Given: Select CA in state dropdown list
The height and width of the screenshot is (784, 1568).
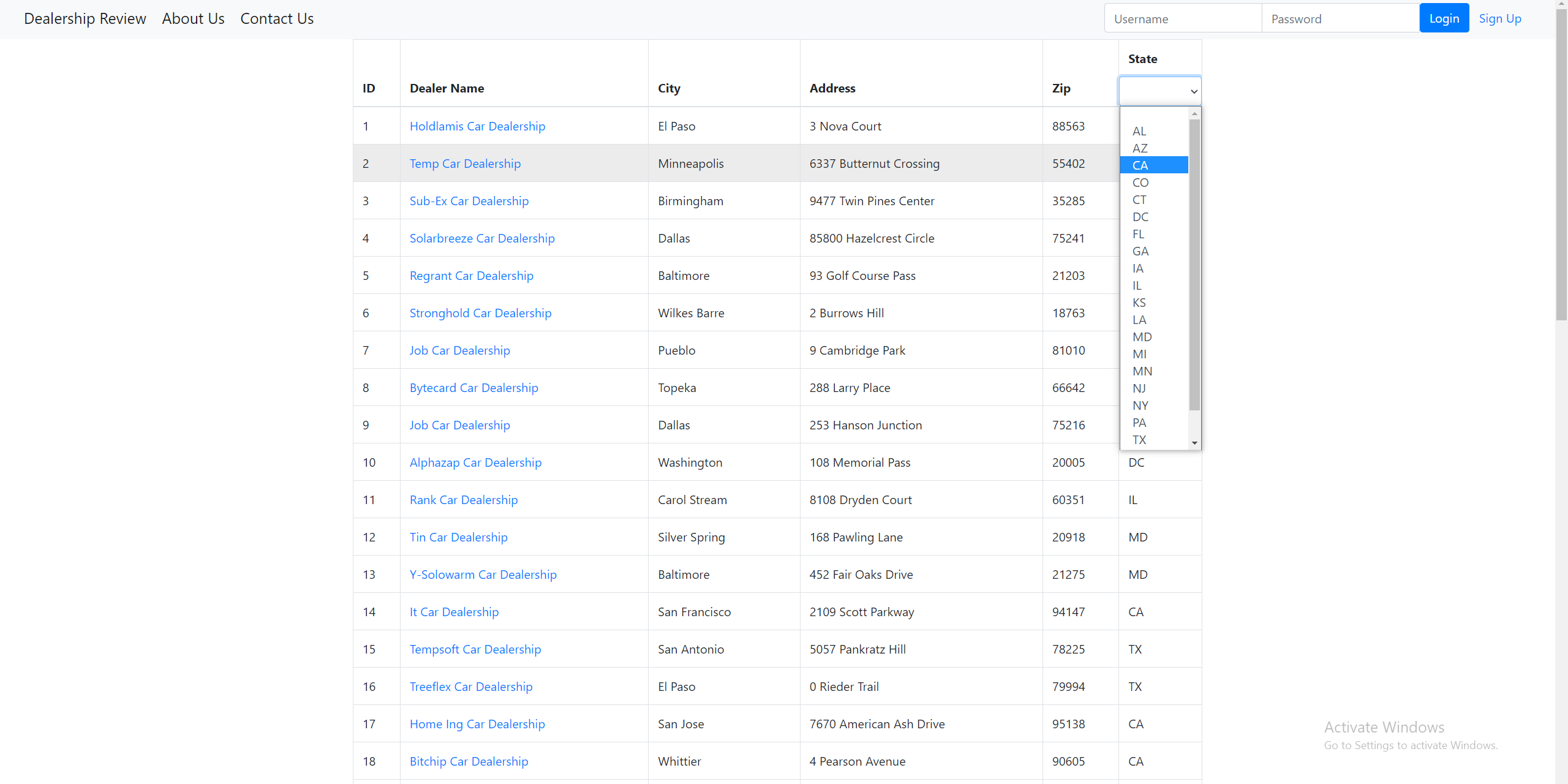Looking at the screenshot, I should coord(1153,165).
